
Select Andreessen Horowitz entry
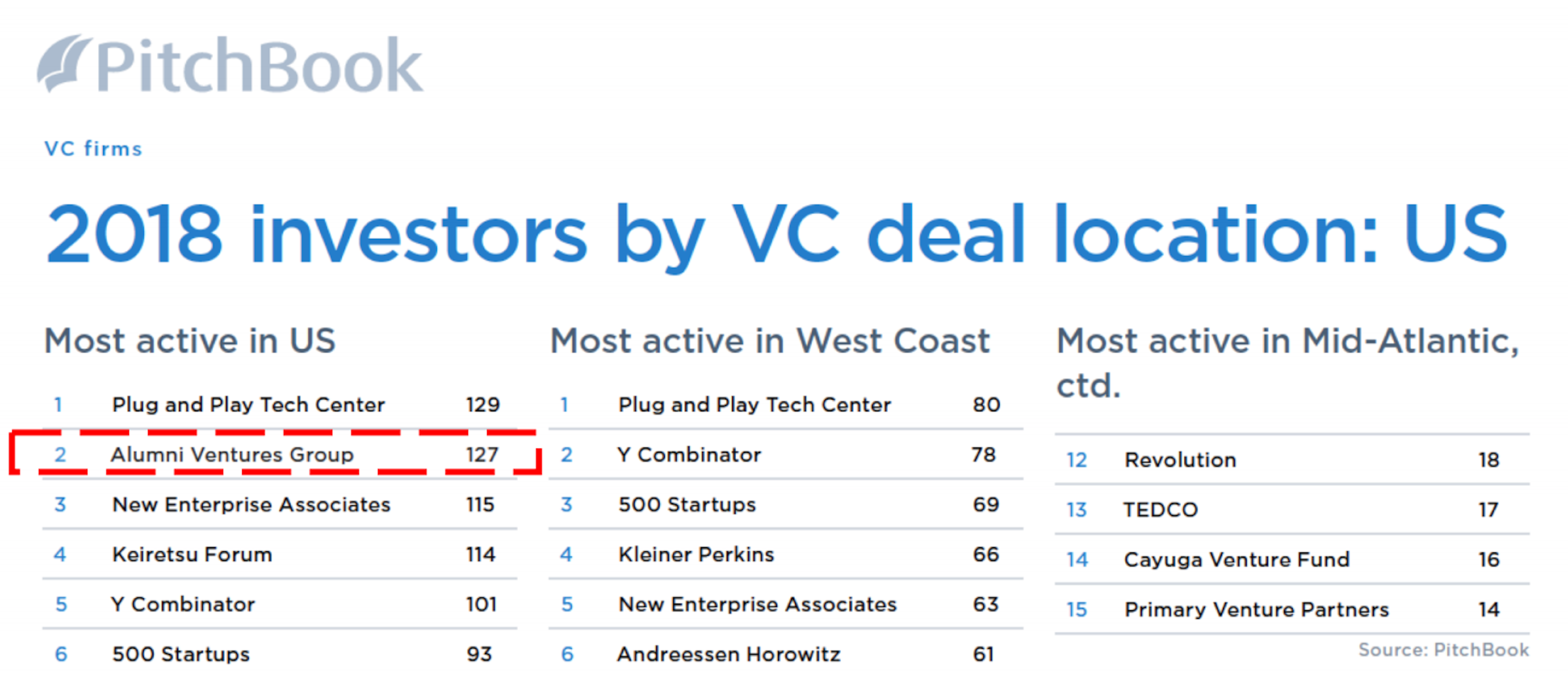728,655
